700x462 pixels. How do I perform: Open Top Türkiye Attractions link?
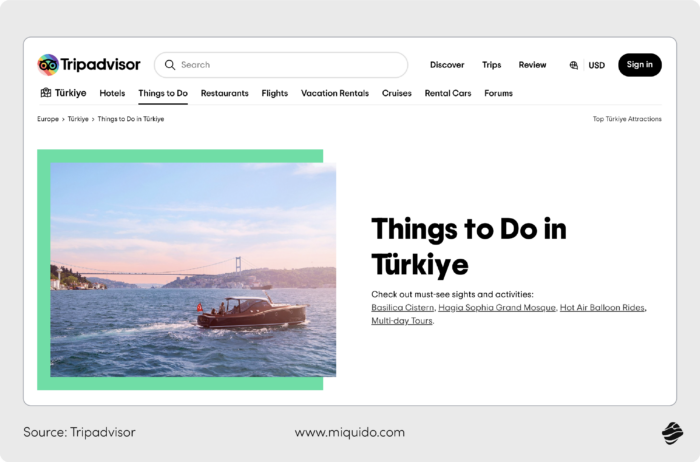[x=627, y=119]
